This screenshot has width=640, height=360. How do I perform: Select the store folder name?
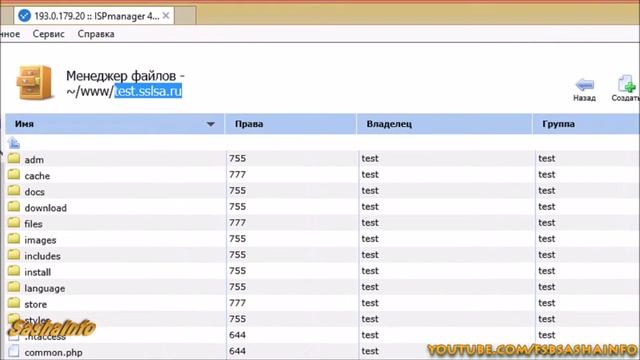[x=36, y=304]
